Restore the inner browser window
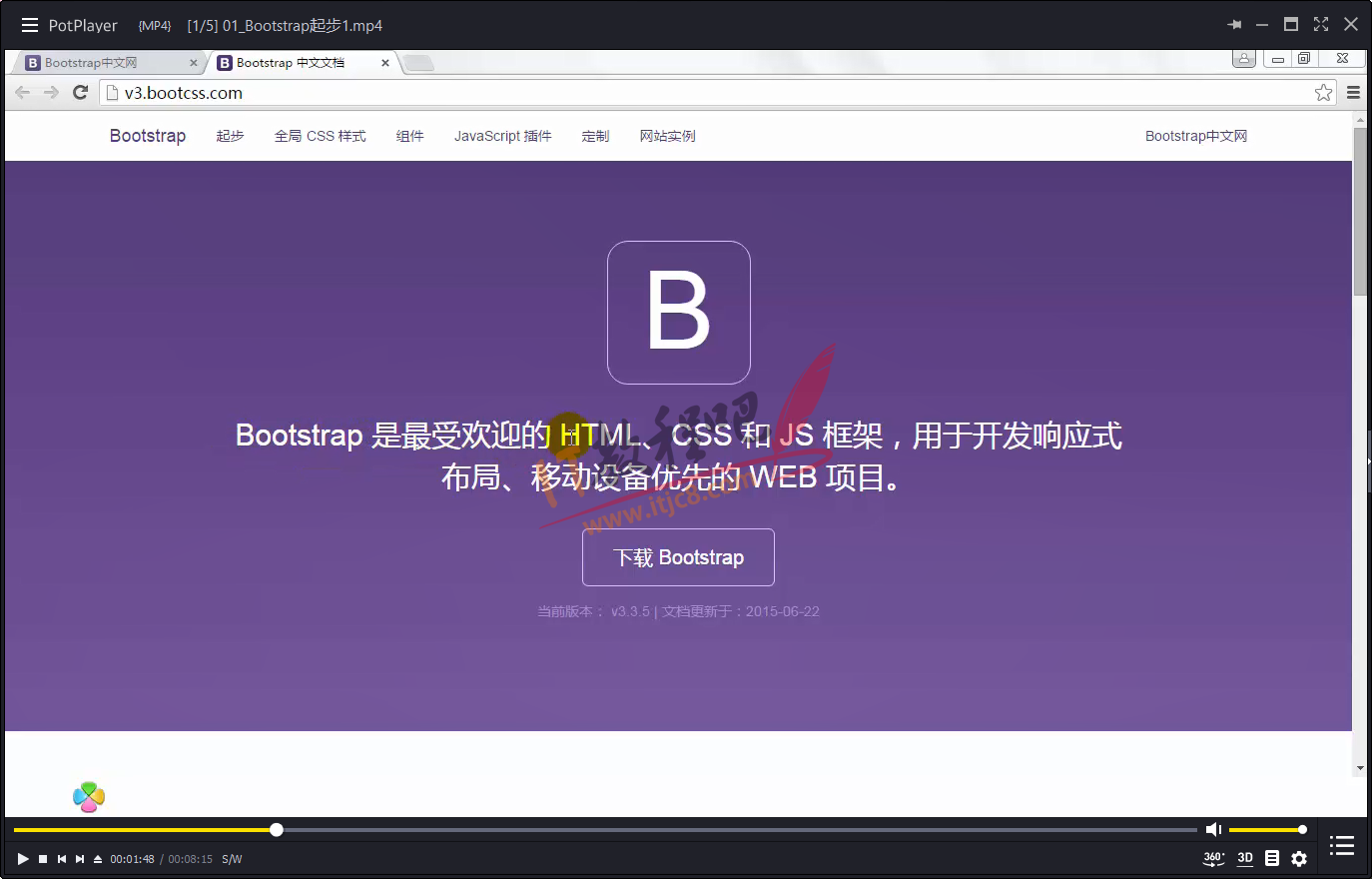This screenshot has width=1372, height=879. [x=1304, y=58]
